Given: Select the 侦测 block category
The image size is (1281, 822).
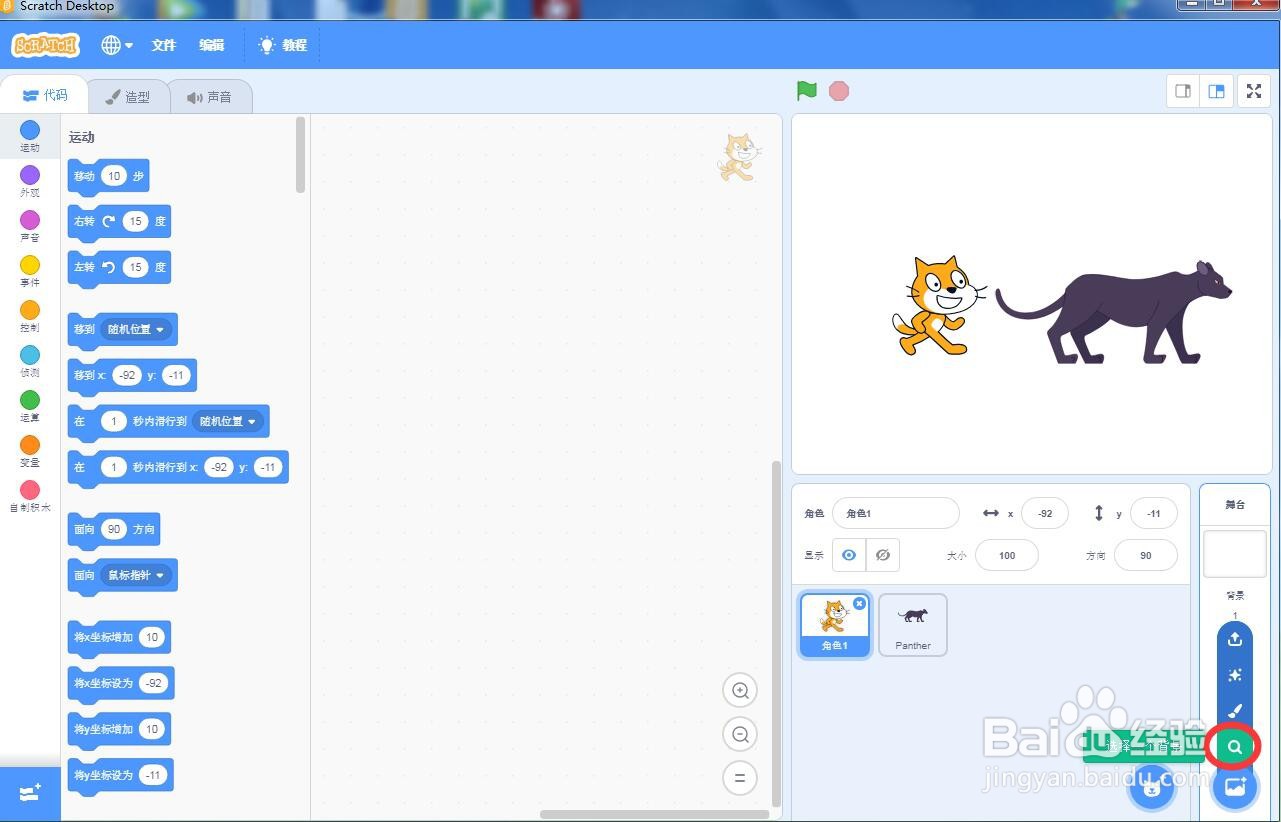Looking at the screenshot, I should click(x=30, y=362).
